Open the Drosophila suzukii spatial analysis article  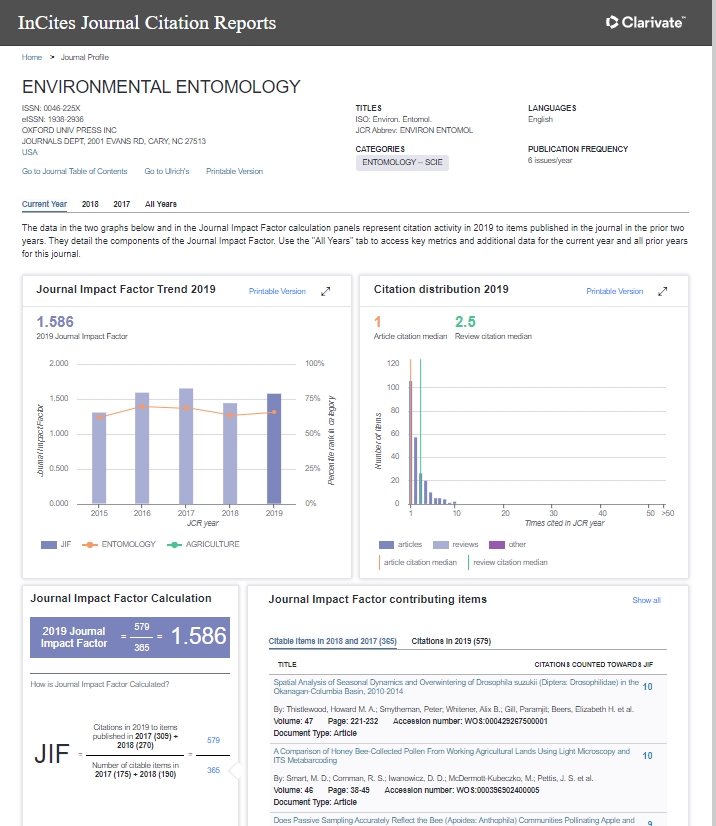(456, 686)
